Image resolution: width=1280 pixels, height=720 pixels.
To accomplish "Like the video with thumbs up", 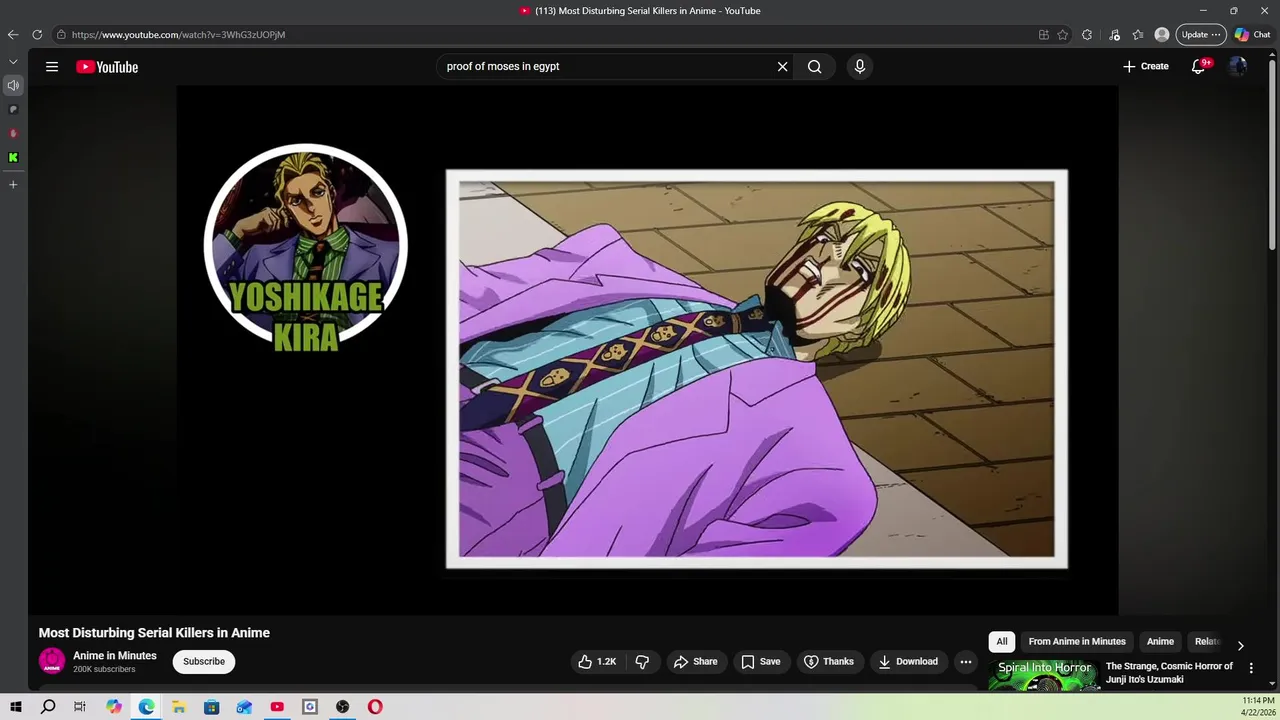I will pyautogui.click(x=598, y=661).
